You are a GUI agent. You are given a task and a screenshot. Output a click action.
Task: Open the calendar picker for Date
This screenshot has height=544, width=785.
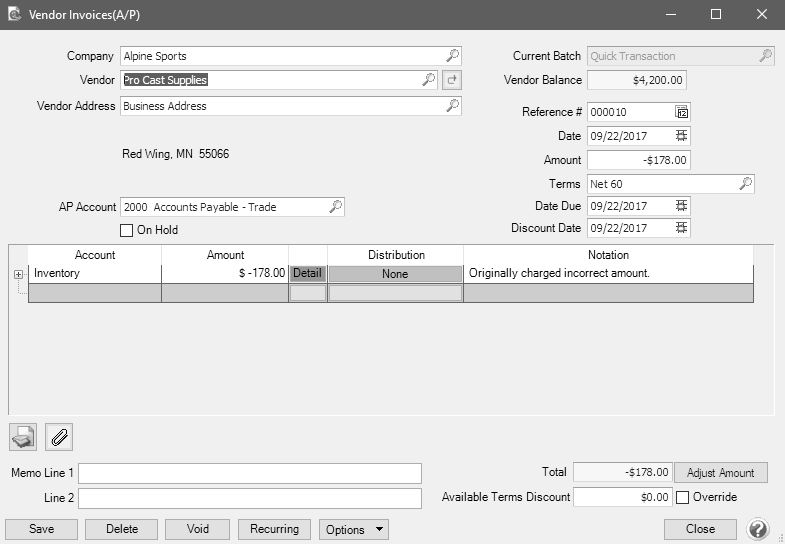pyautogui.click(x=682, y=136)
